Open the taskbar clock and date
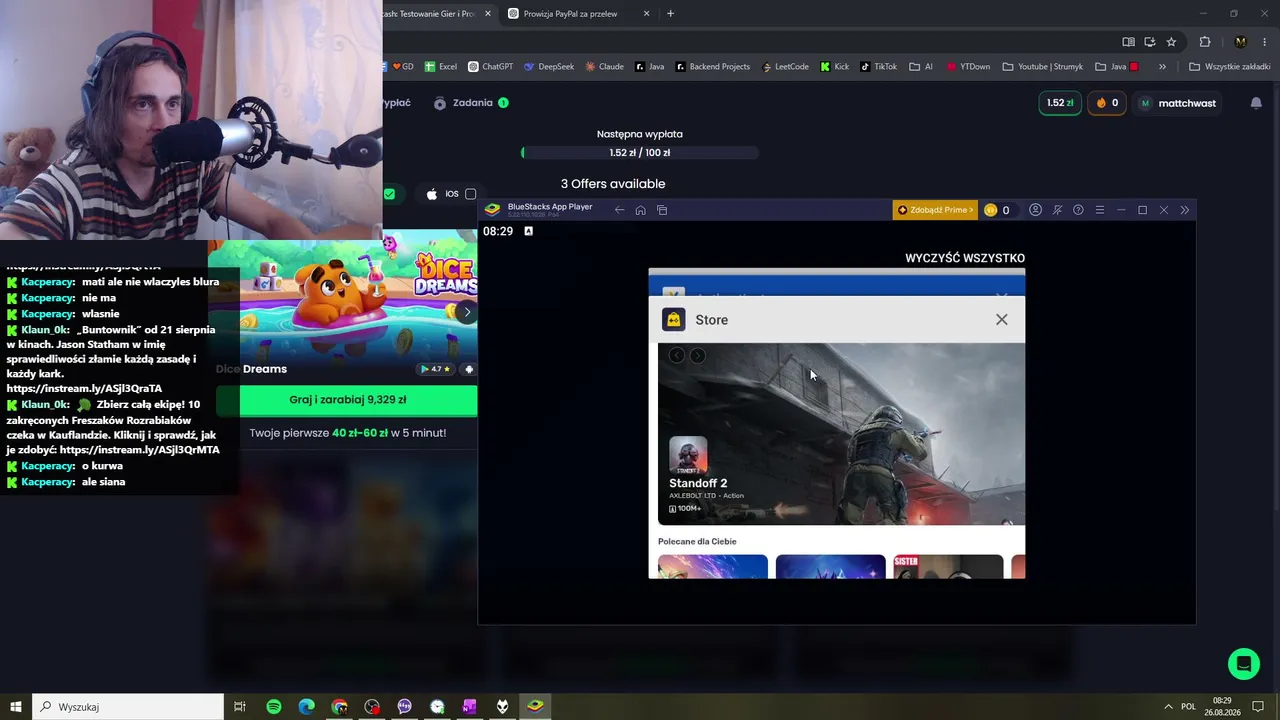 pyautogui.click(x=1222, y=707)
